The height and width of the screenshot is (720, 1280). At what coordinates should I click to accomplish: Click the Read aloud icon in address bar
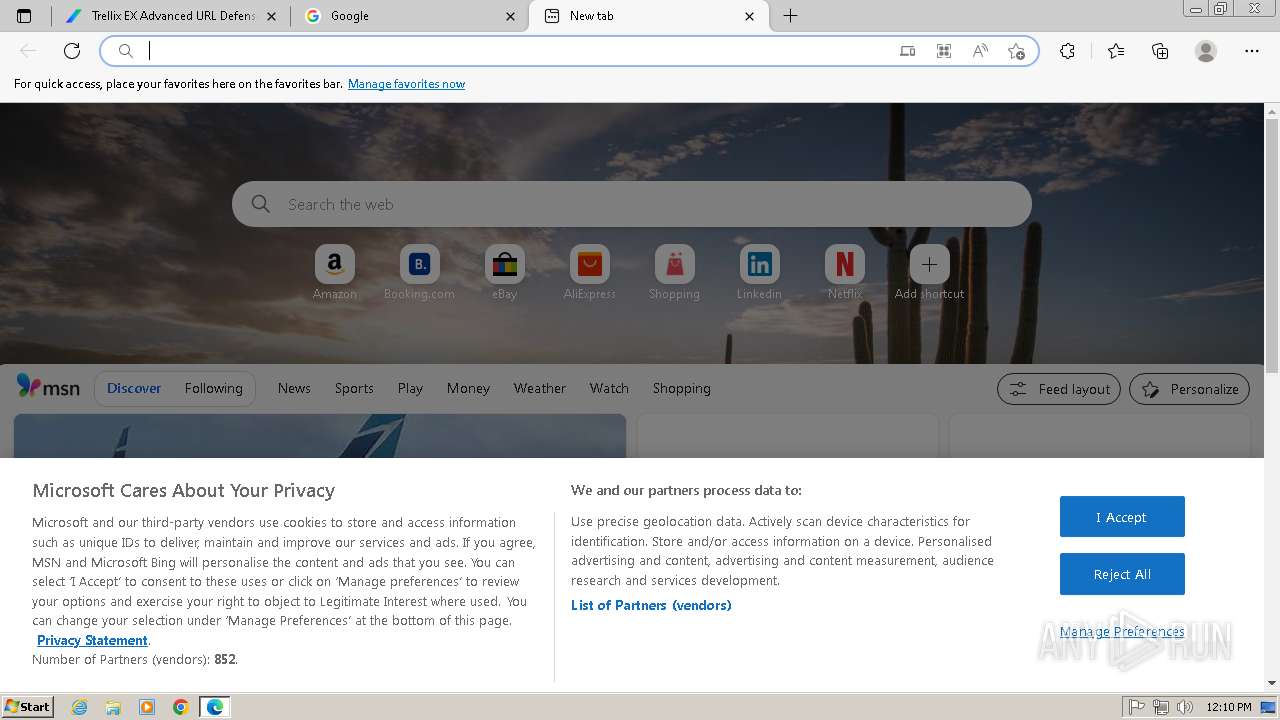click(x=980, y=51)
